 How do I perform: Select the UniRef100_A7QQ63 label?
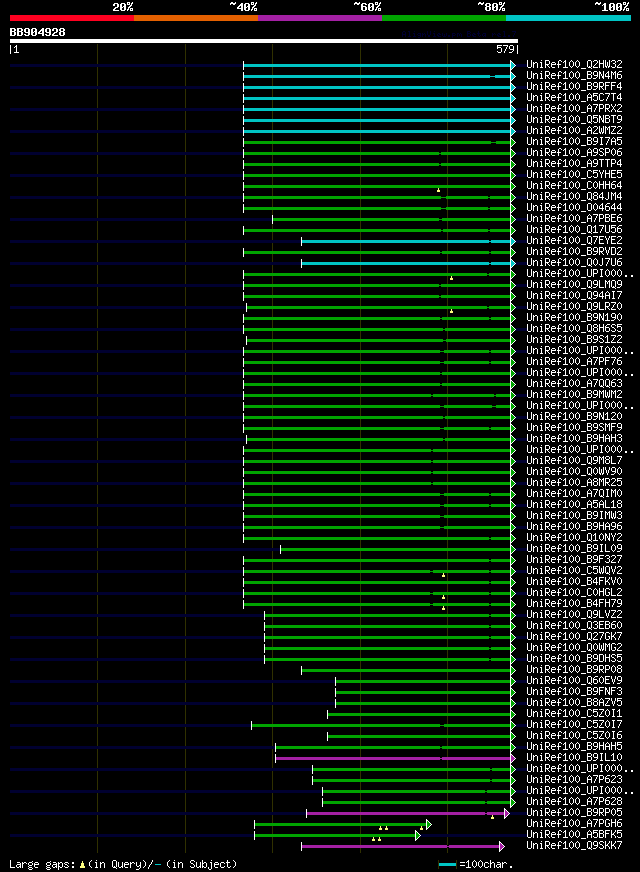[x=574, y=384]
